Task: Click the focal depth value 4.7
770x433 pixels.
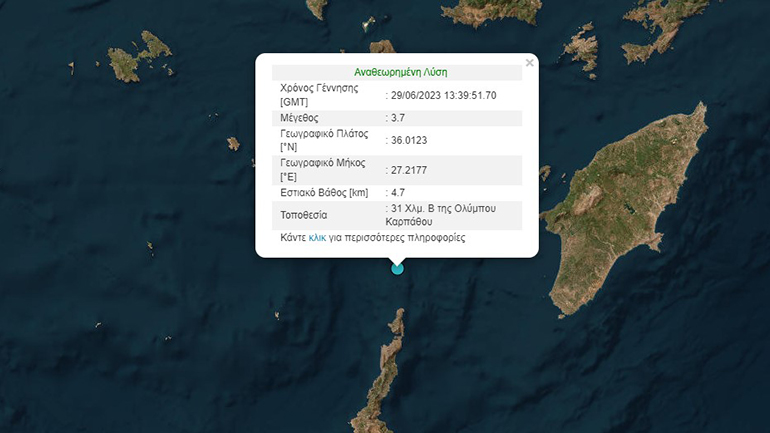Action: coord(400,192)
